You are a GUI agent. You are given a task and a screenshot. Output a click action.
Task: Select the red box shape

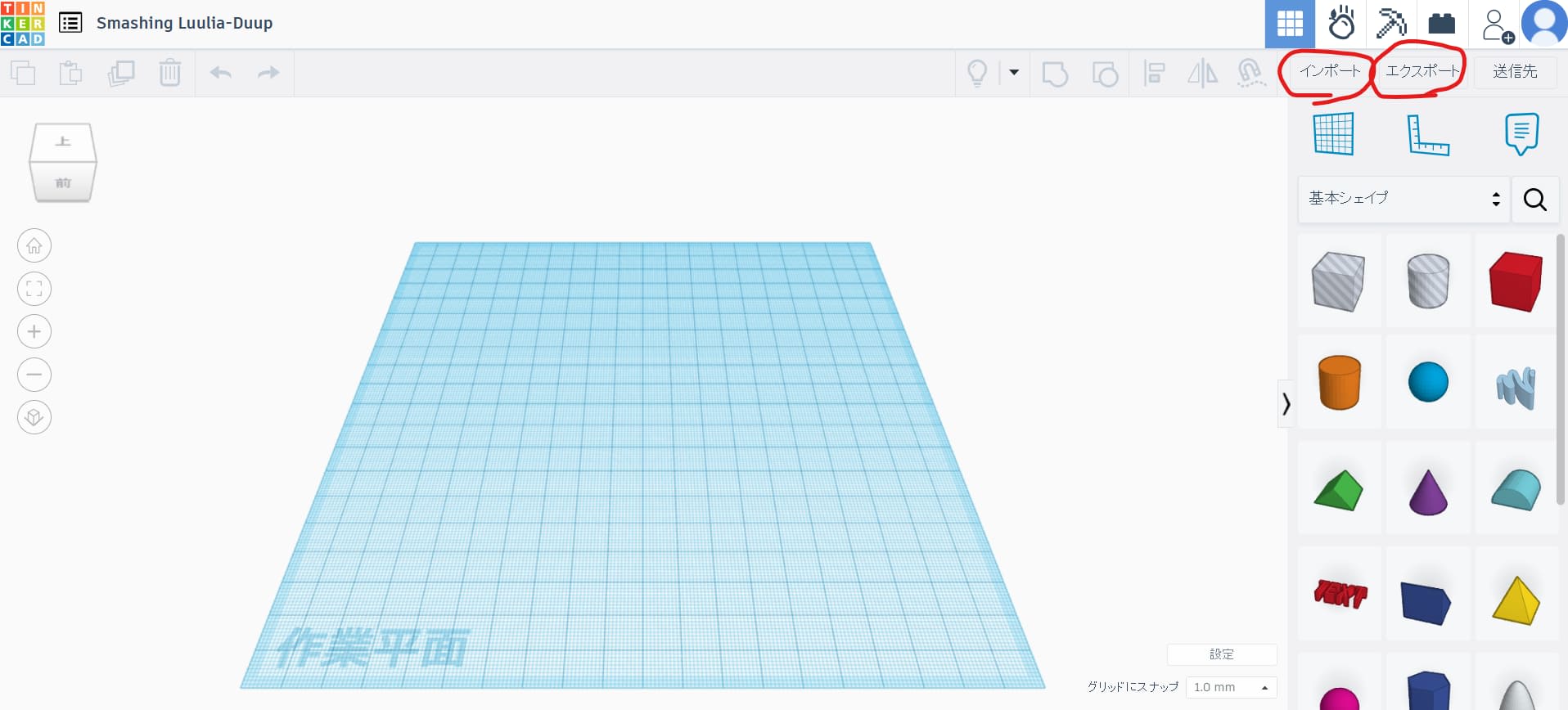(1516, 281)
